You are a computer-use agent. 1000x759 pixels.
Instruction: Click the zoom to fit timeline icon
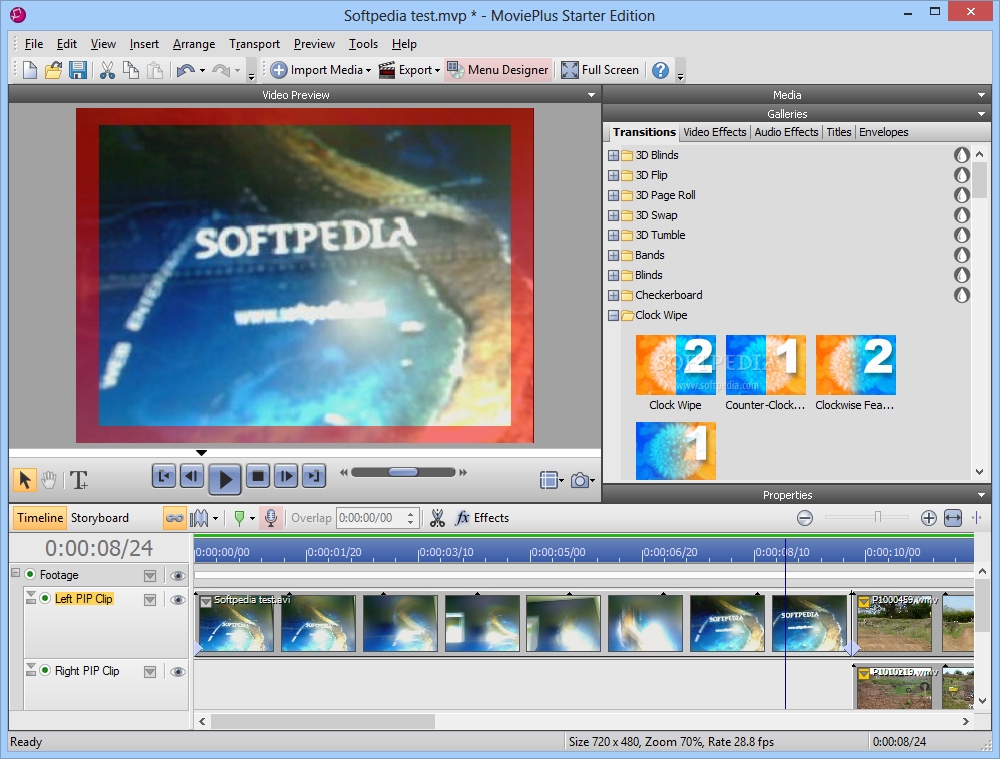coord(953,518)
